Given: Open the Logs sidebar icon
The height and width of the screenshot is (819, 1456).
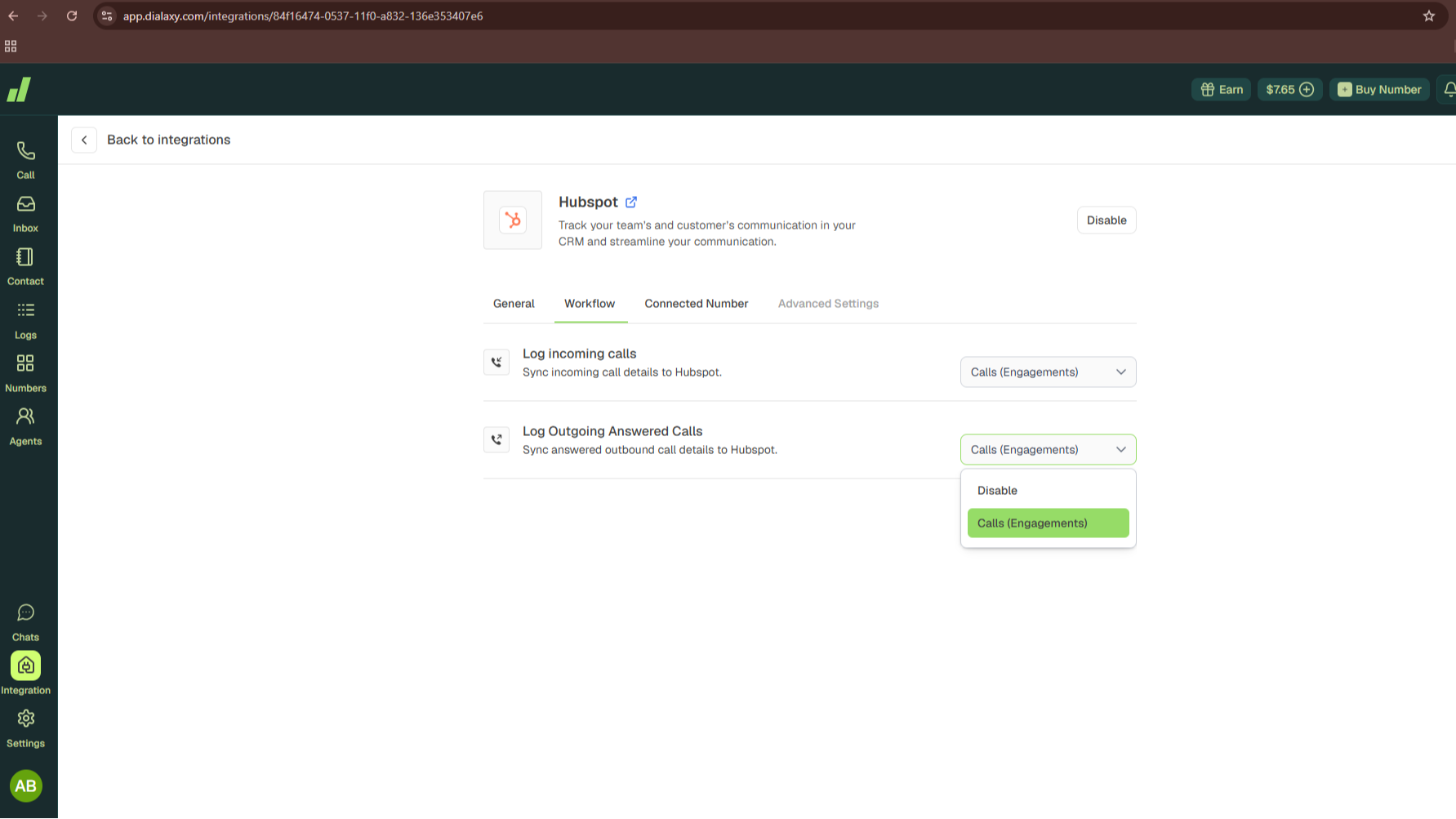Looking at the screenshot, I should pos(25,320).
